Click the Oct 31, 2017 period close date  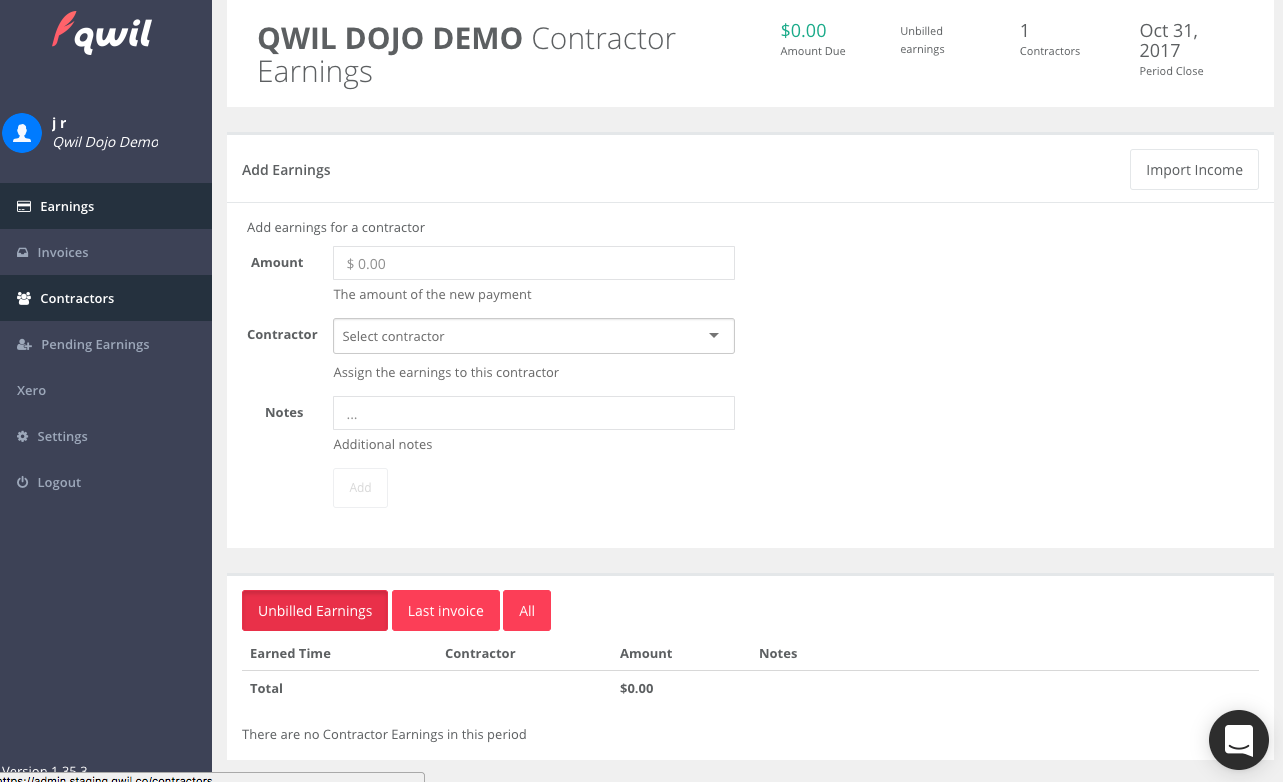tap(1169, 41)
